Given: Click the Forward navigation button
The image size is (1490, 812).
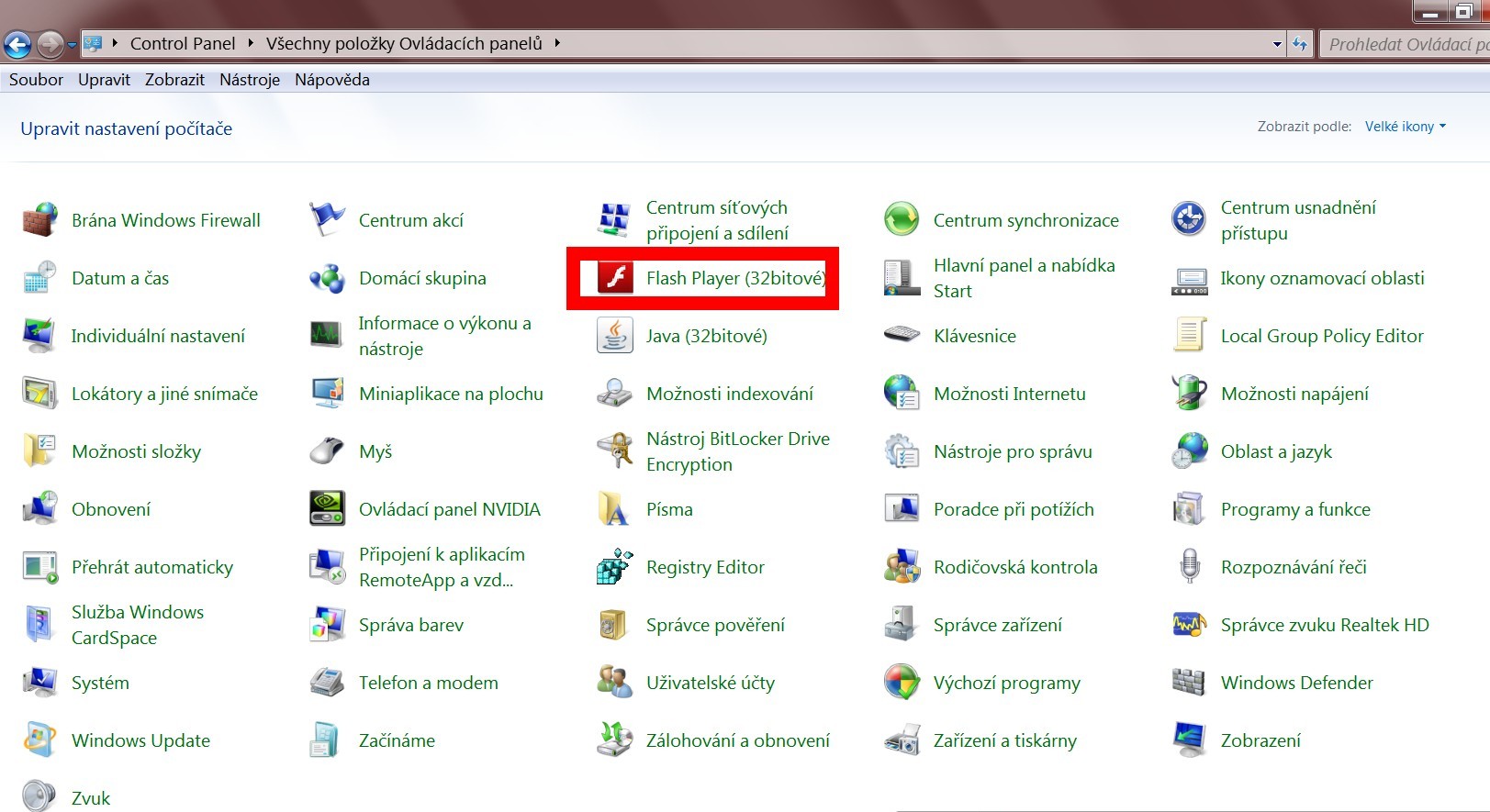Looking at the screenshot, I should coord(50,43).
